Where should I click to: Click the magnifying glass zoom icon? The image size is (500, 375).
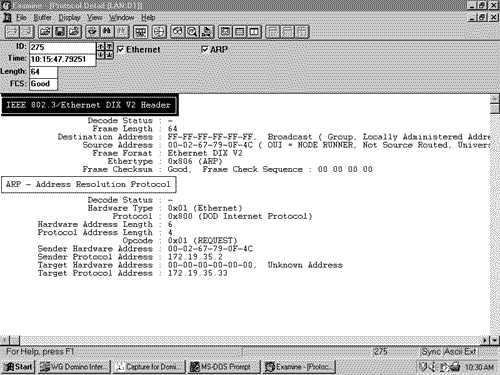click(192, 32)
